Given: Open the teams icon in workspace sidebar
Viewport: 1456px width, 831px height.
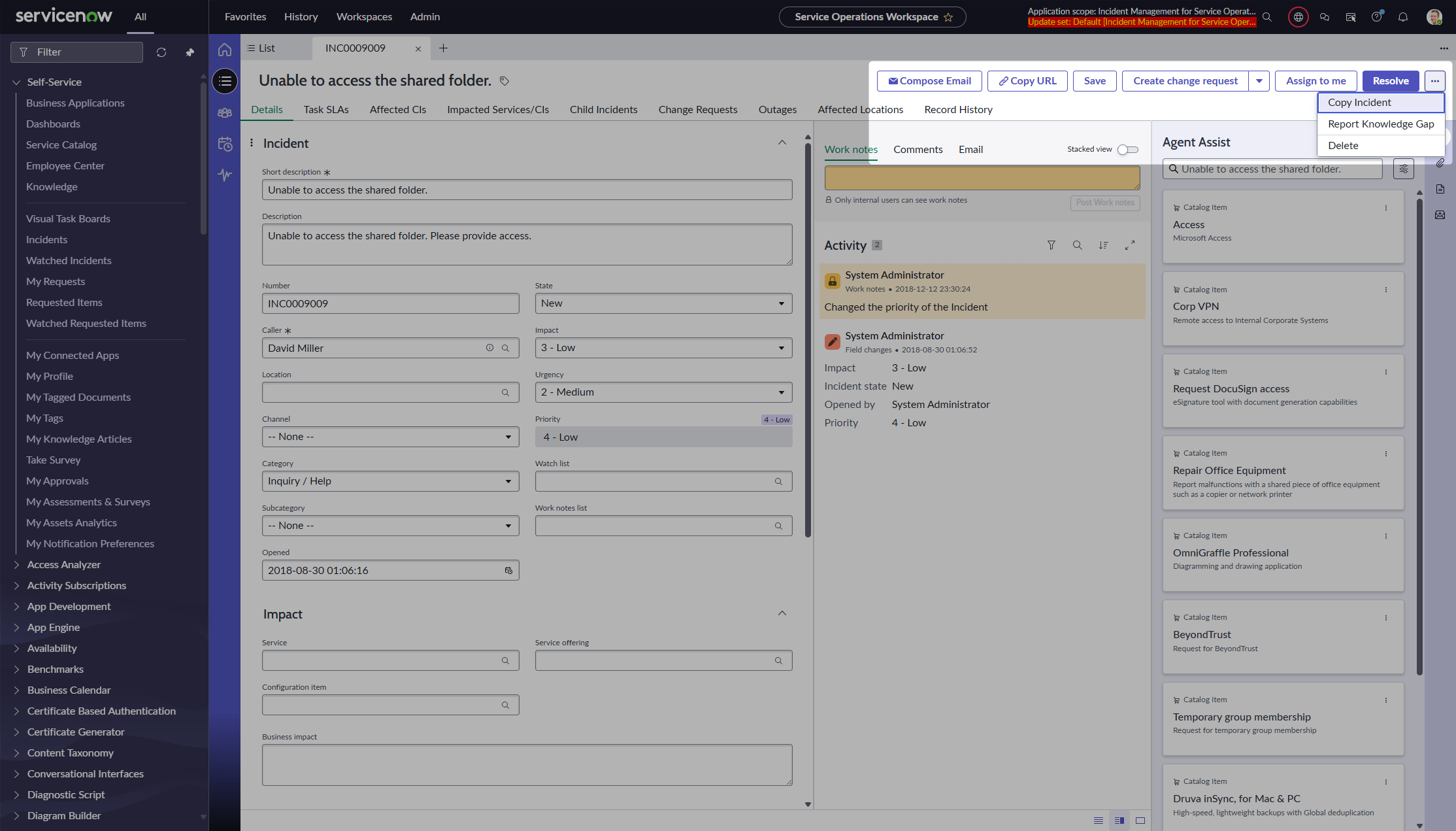Looking at the screenshot, I should (225, 112).
